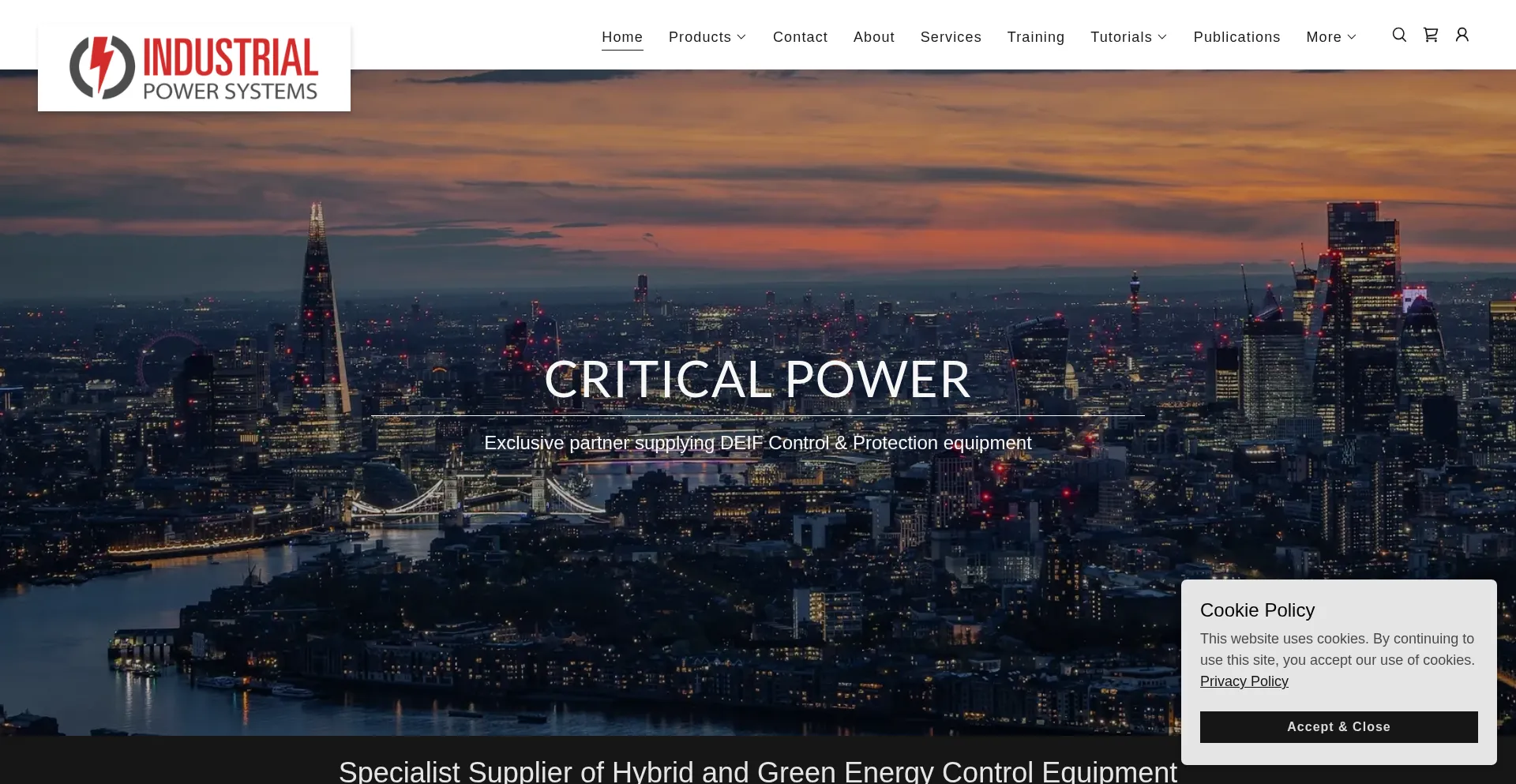Screen dimensions: 1516x784
Task: Expand the Tutorials dropdown menu
Action: click(x=1128, y=37)
